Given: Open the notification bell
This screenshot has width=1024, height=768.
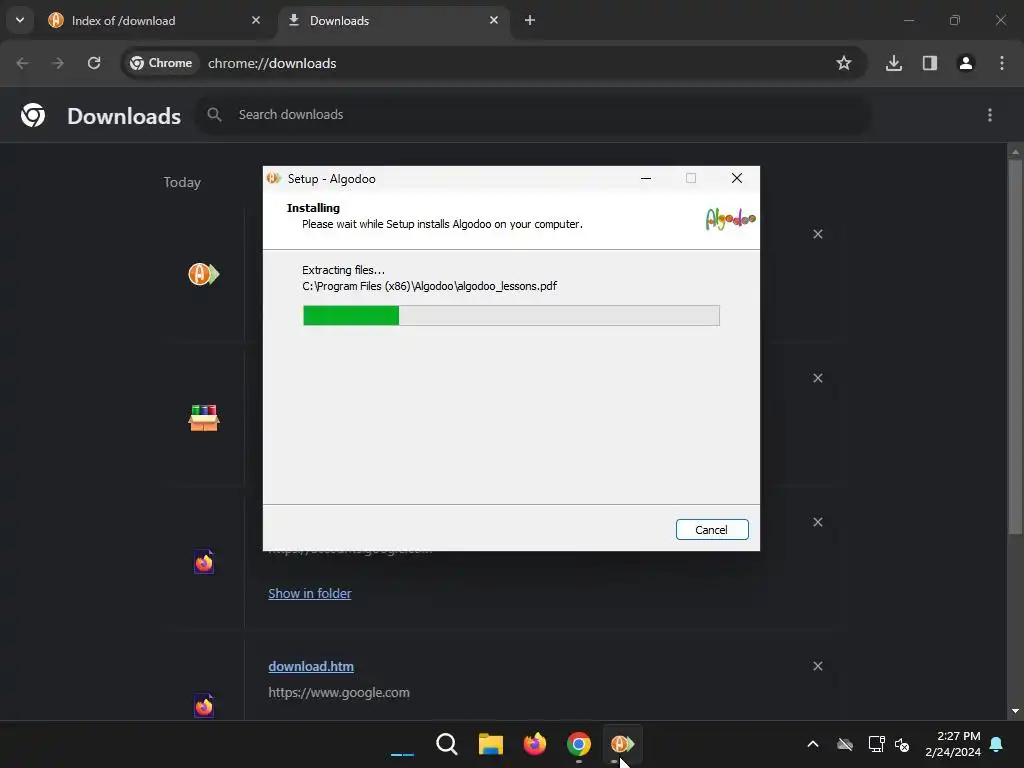Looking at the screenshot, I should coord(996,744).
